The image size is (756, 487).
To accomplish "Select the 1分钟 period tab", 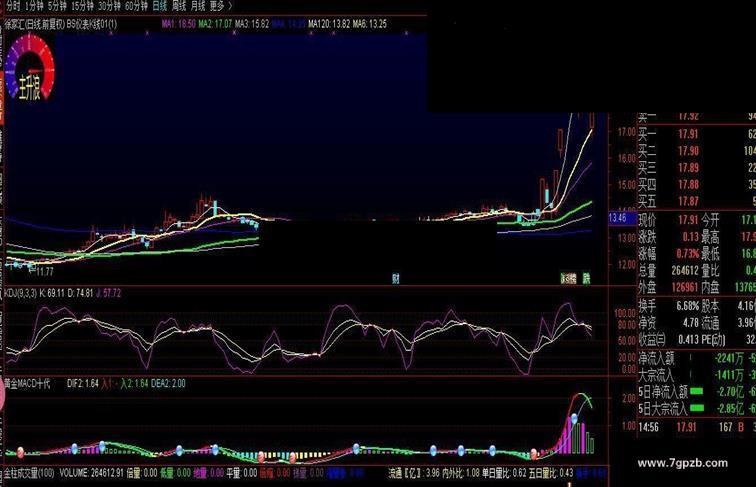I will coord(35,6).
